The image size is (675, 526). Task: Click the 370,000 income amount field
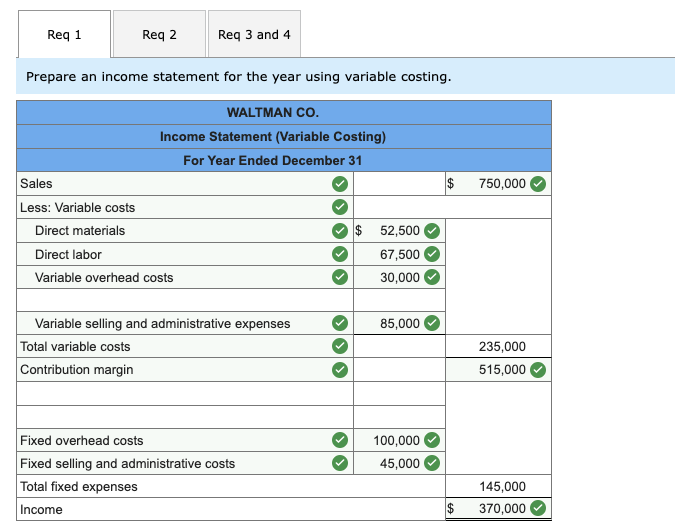499,509
